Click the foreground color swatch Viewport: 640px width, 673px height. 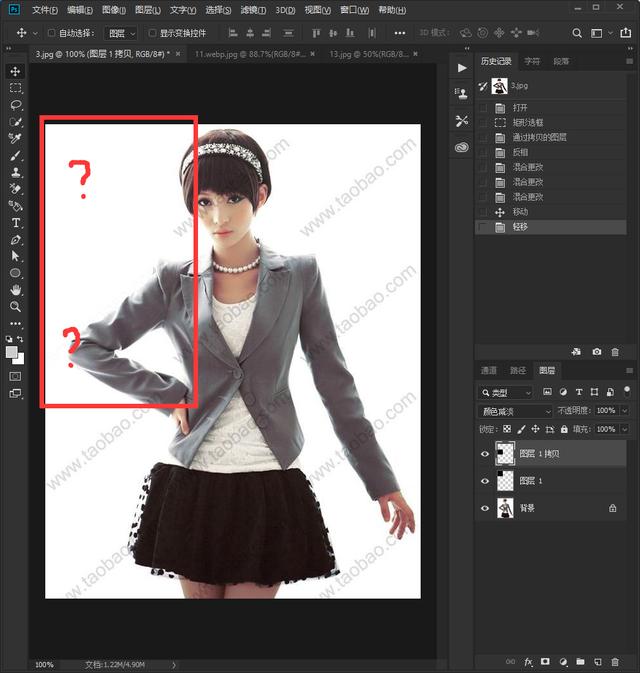point(12,352)
